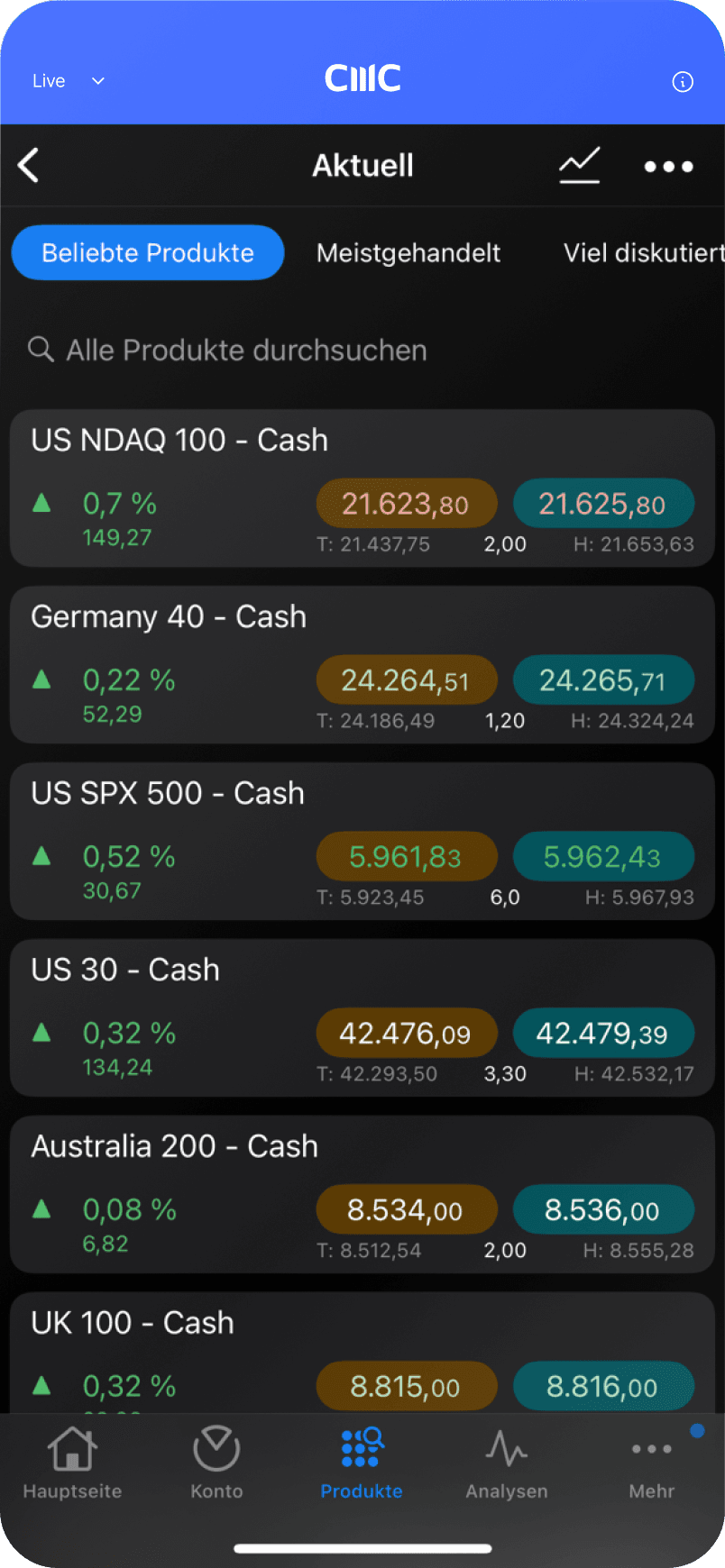Open the three-dot options menu
Viewport: 725px width, 1568px height.
click(668, 167)
